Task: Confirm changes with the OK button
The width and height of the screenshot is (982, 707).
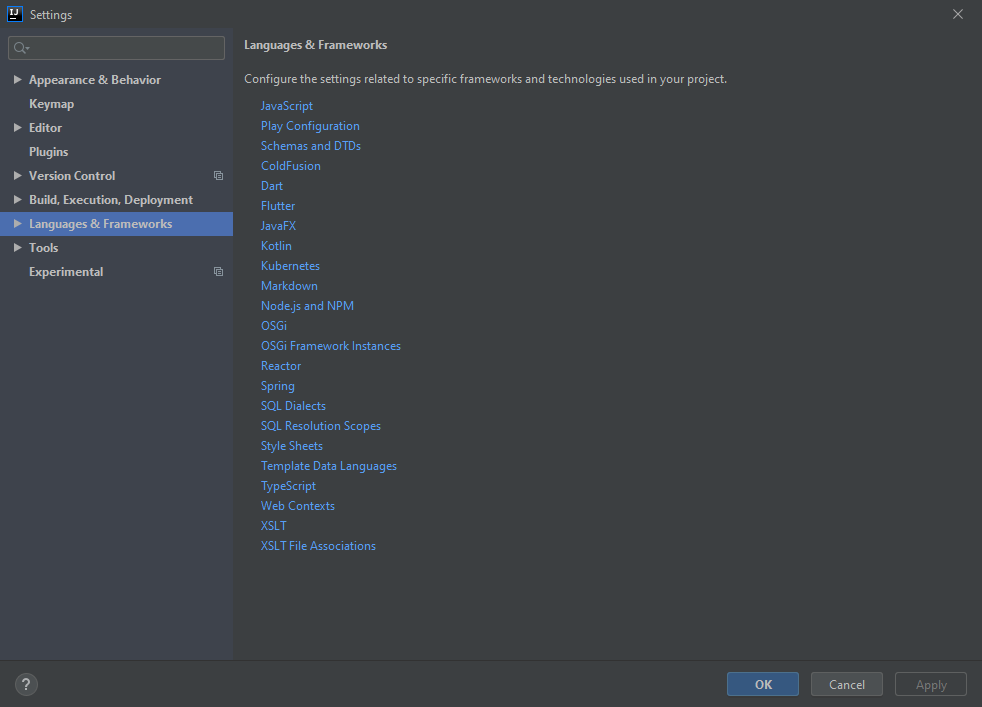Action: pyautogui.click(x=762, y=684)
